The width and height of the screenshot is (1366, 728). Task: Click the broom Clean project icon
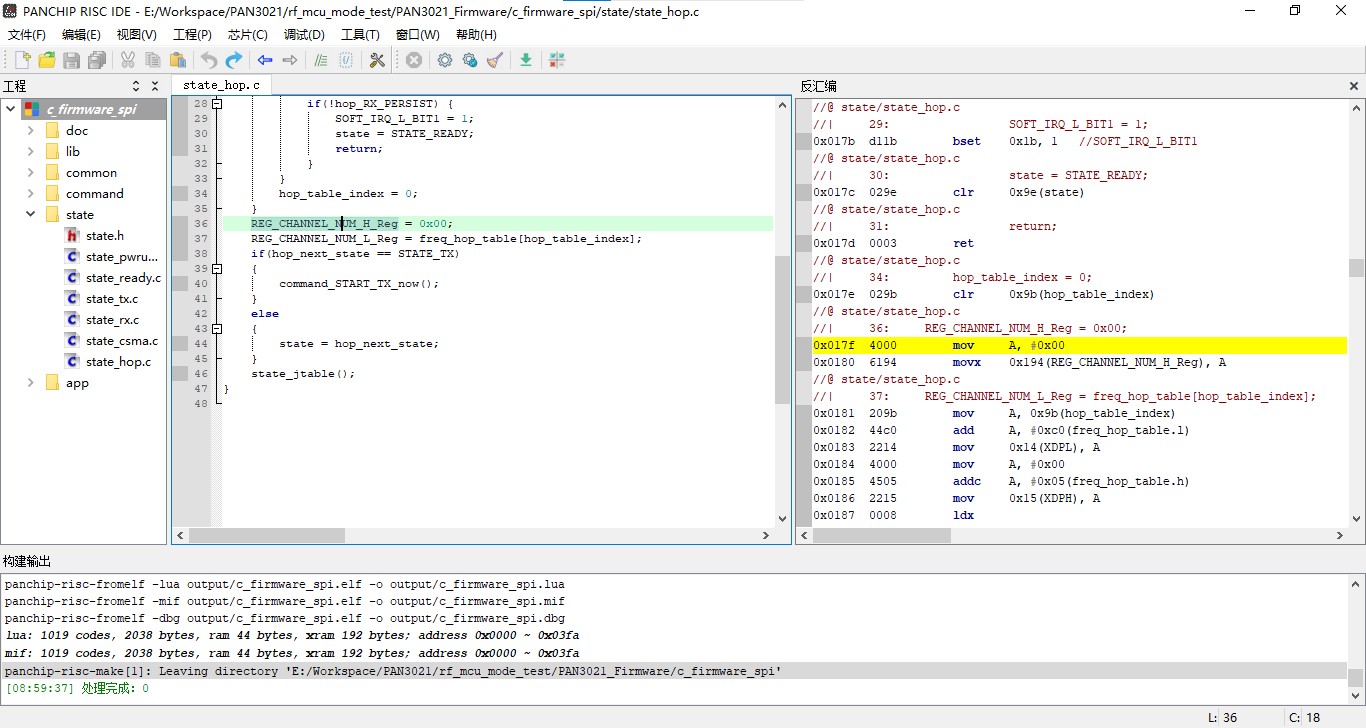click(x=495, y=60)
